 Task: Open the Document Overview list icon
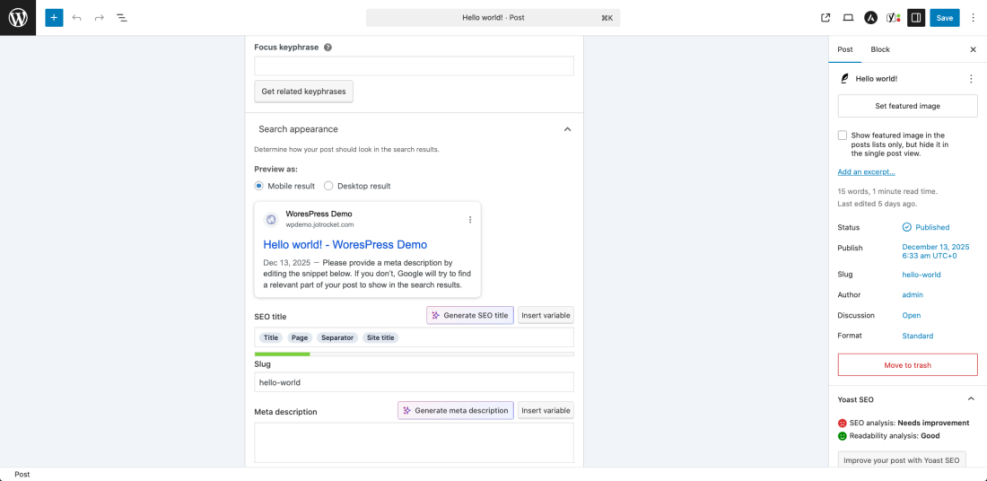(x=121, y=18)
